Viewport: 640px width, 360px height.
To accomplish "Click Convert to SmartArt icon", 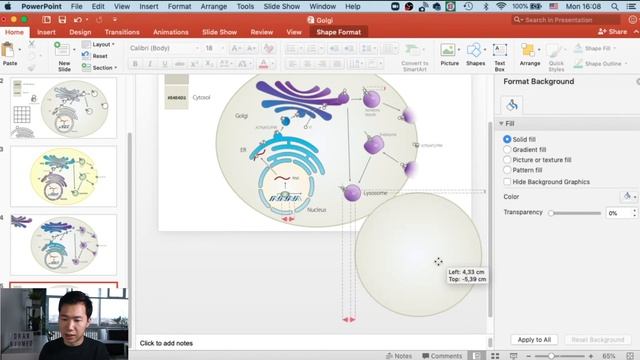I will coord(411,51).
